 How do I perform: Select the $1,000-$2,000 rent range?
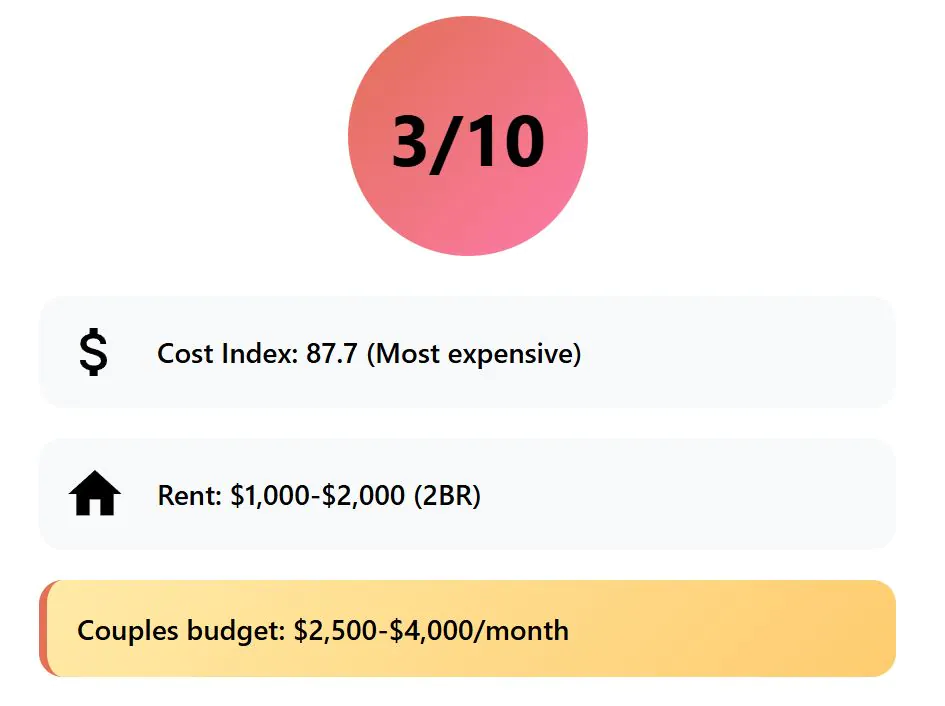[318, 496]
